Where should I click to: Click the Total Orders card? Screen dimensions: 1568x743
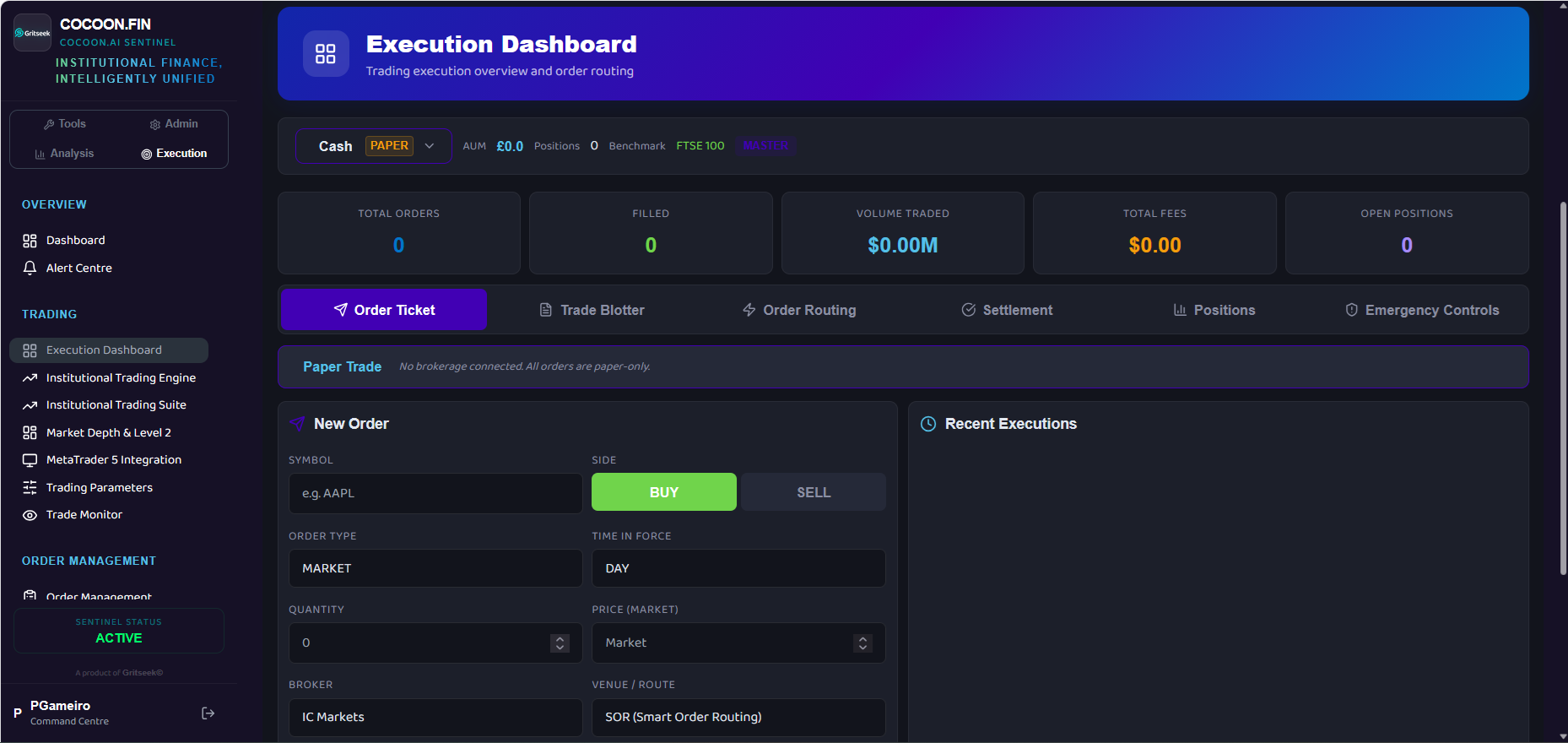tap(399, 233)
